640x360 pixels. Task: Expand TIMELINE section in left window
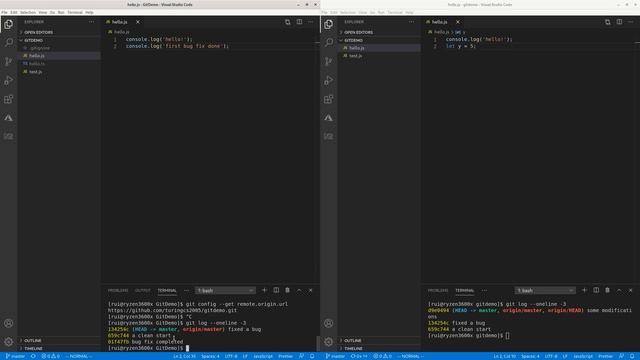pyautogui.click(x=59, y=349)
